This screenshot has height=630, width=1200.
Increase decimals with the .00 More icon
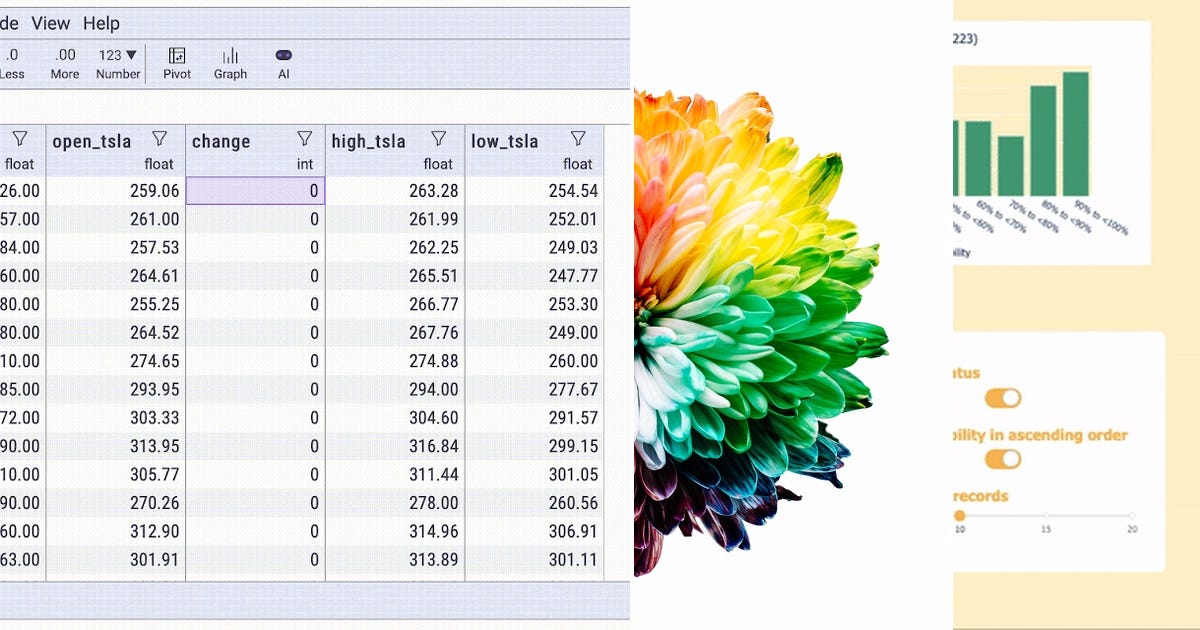pyautogui.click(x=63, y=62)
